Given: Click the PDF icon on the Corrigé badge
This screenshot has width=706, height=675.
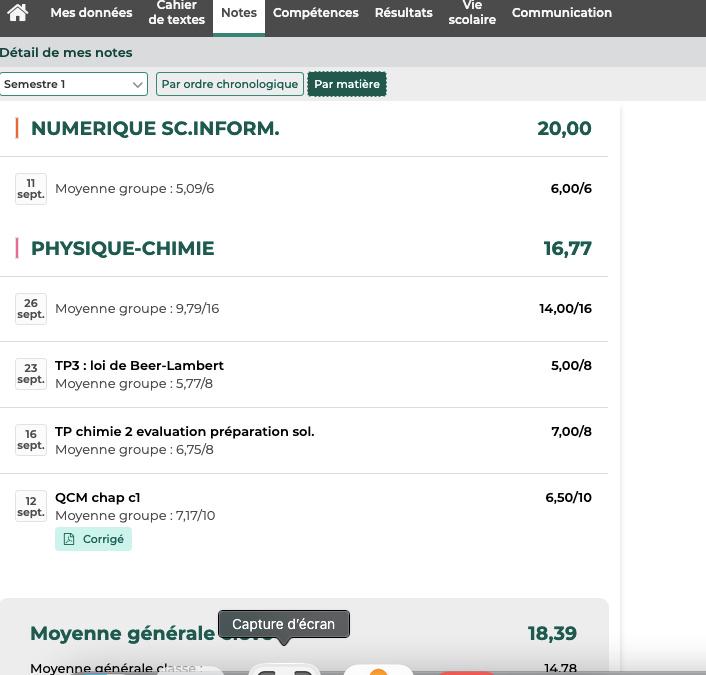Looking at the screenshot, I should click(69, 539).
